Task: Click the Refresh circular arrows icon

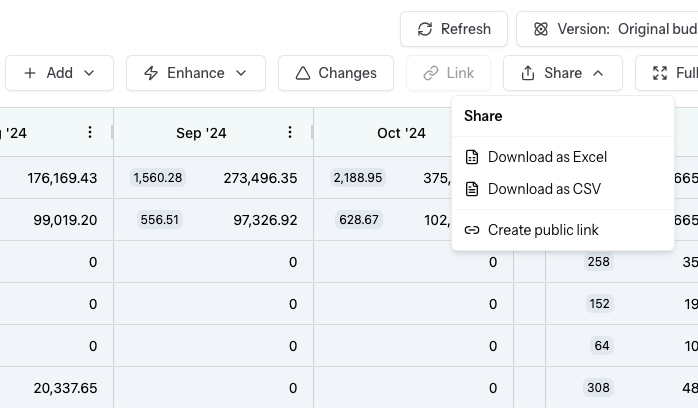Action: point(425,29)
